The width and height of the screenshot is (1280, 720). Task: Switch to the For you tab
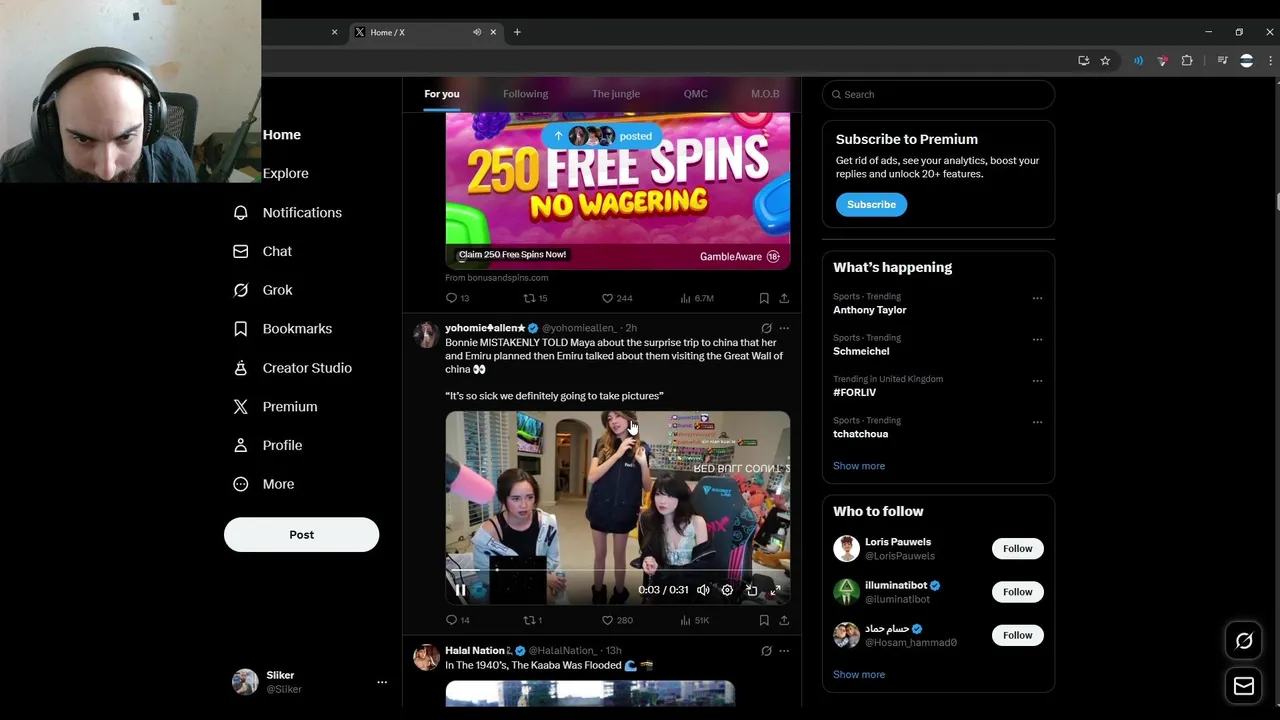click(441, 94)
